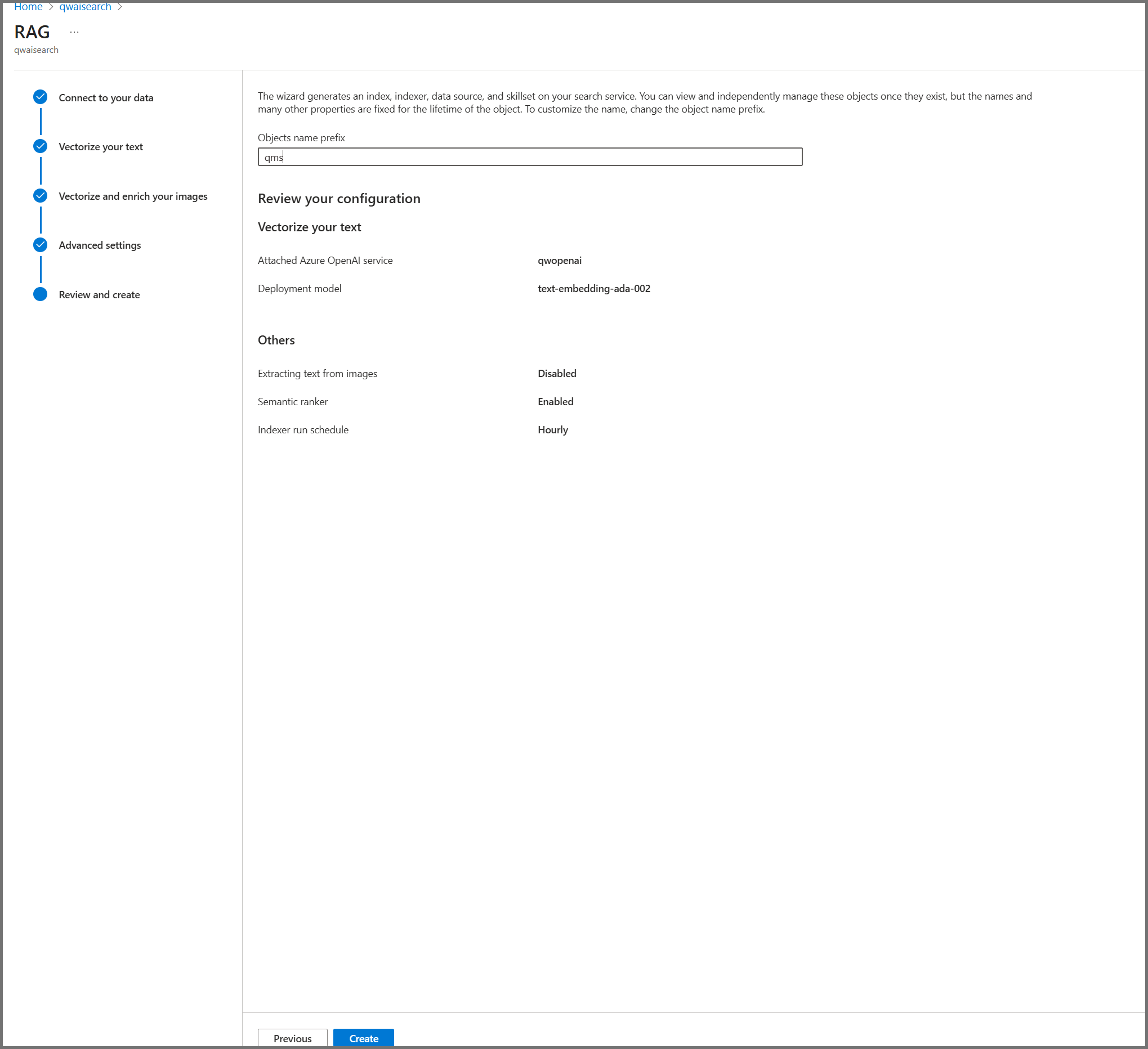Open the Vectorize your text step

(x=101, y=147)
